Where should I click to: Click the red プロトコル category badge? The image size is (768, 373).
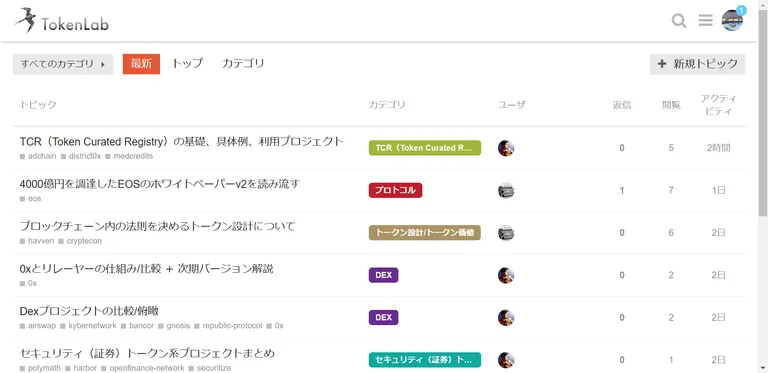click(395, 190)
